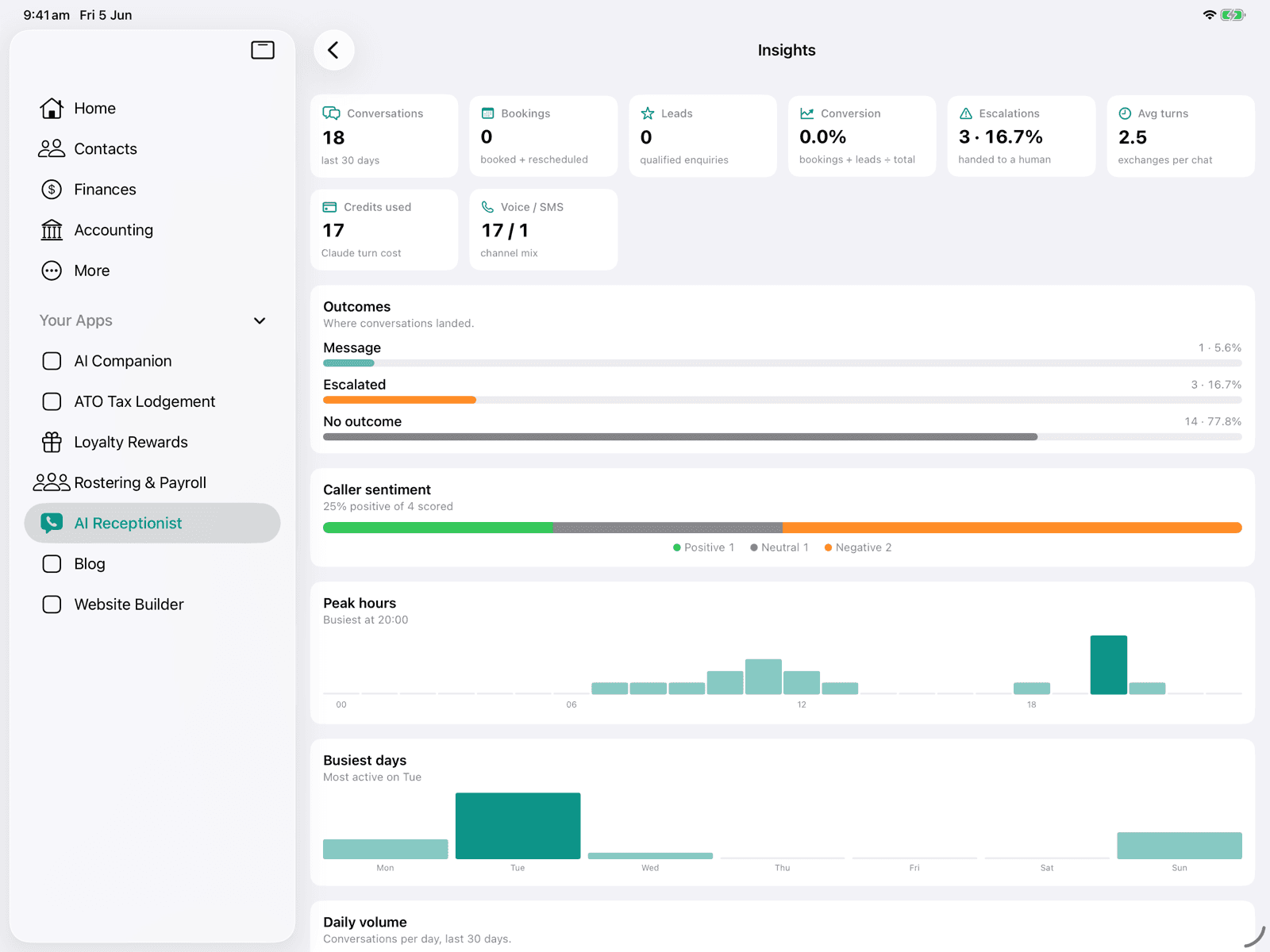Click the Escalations value 3 · 16.7%
The width and height of the screenshot is (1270, 952).
1000,137
